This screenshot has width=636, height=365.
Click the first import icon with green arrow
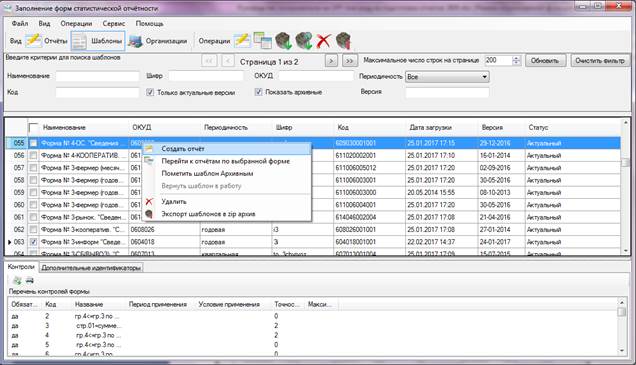284,41
